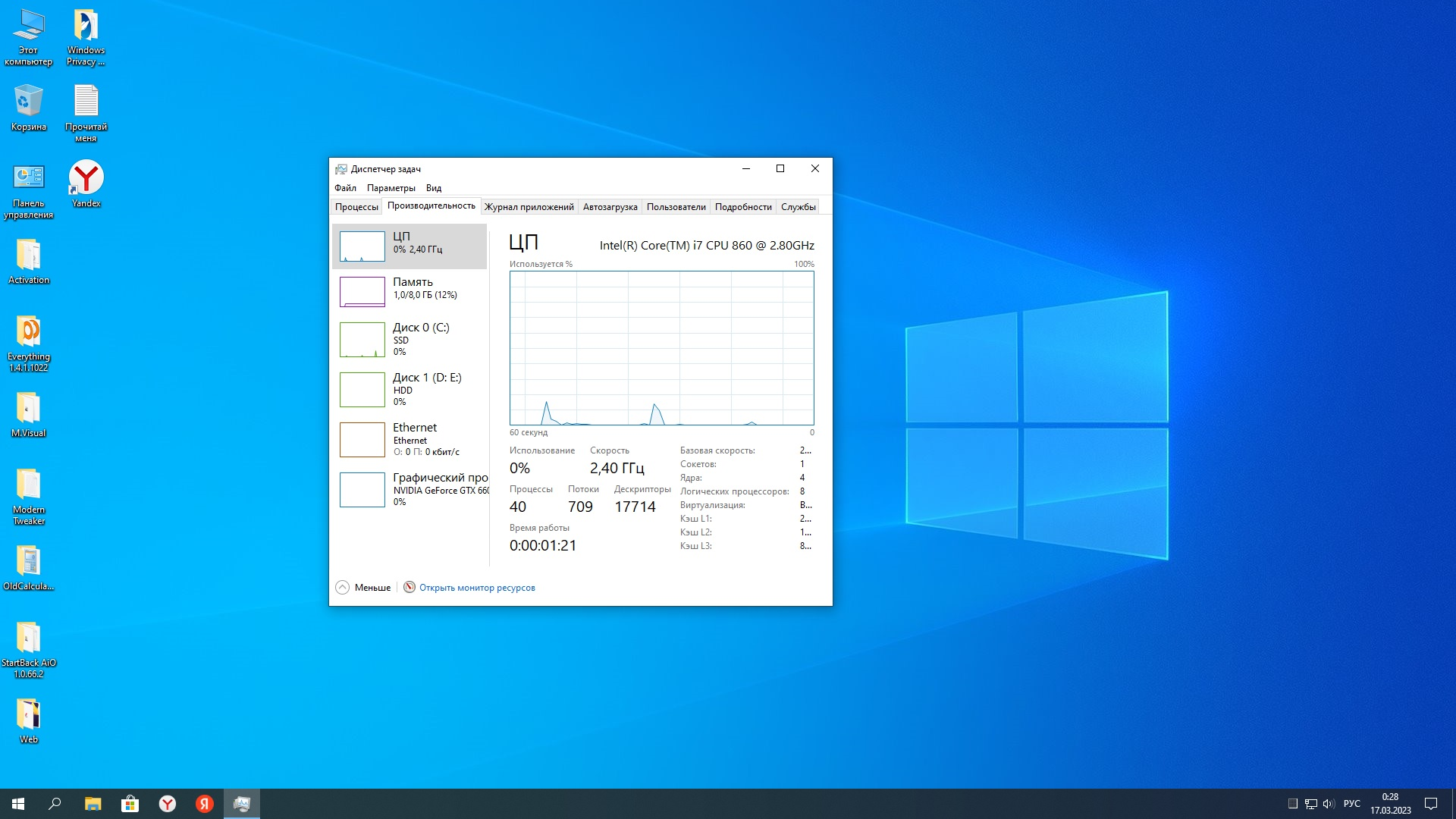Expand the Вид menu
This screenshot has width=1456, height=819.
coord(433,188)
